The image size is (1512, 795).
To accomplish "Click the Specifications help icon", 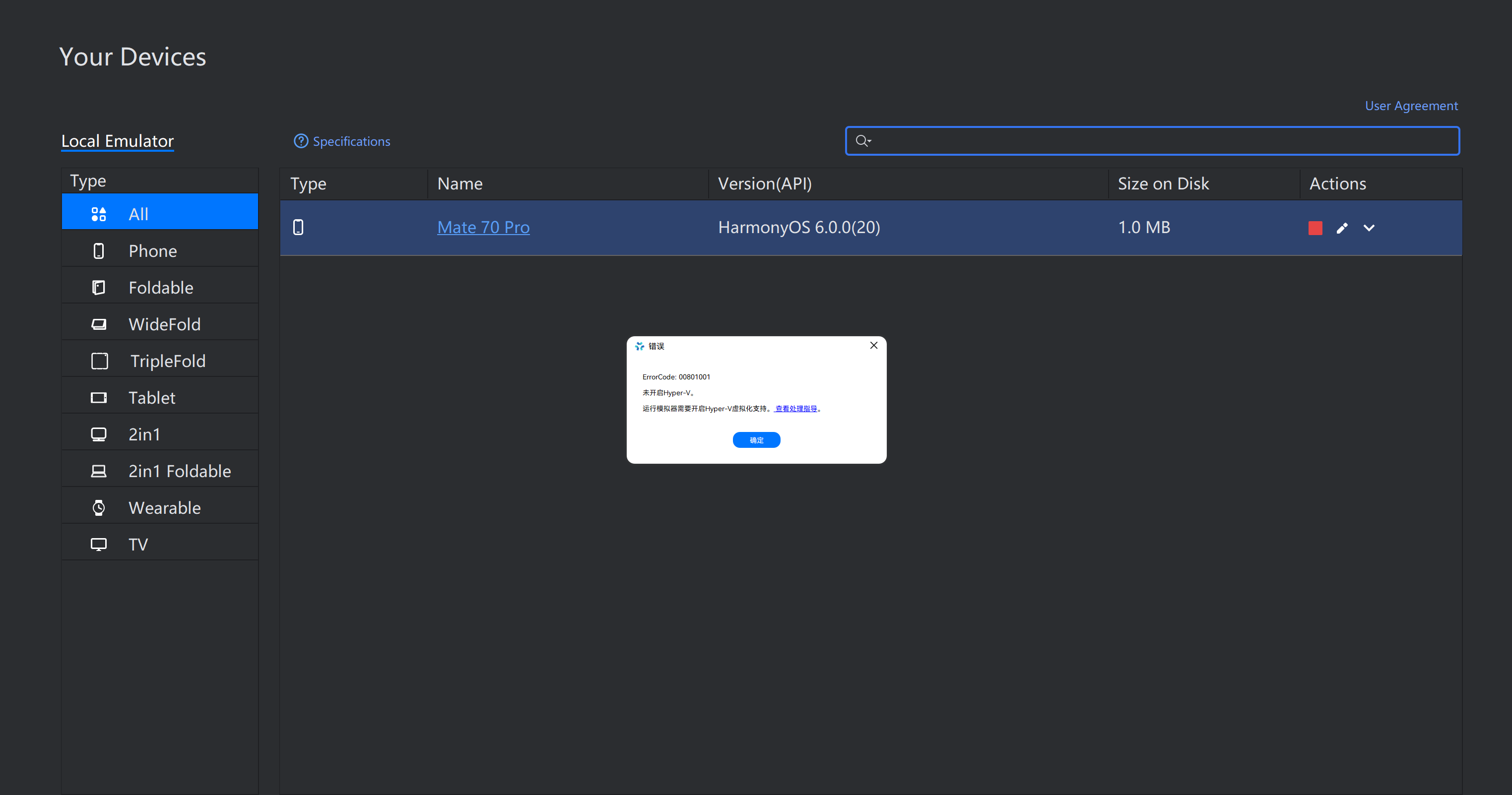I will 301,141.
